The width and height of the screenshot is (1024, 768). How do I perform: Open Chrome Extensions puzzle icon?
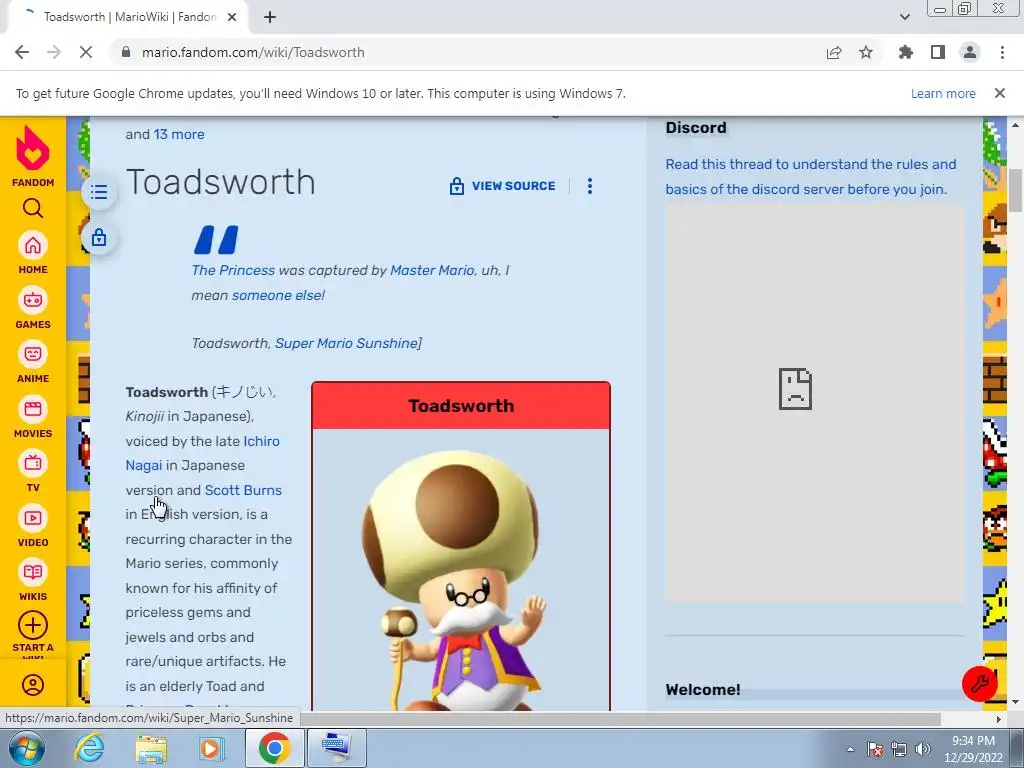(906, 52)
